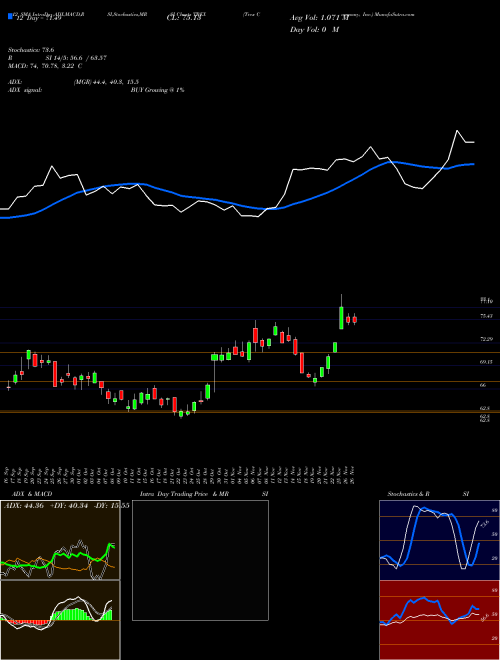Select the 'ADX signal:' label
The width and height of the screenshot is (500, 660).
tap(25, 90)
